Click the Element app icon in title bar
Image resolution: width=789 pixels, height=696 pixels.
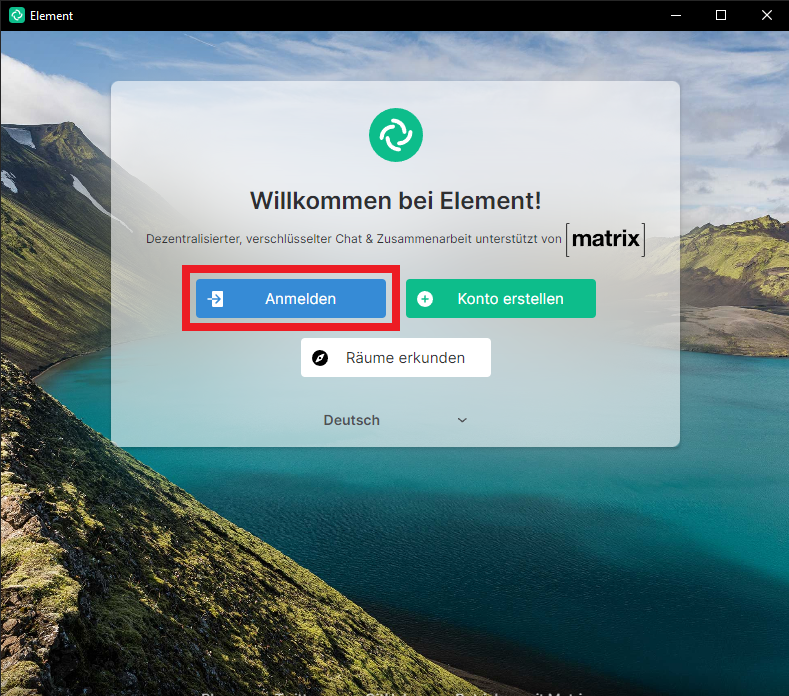click(x=16, y=15)
